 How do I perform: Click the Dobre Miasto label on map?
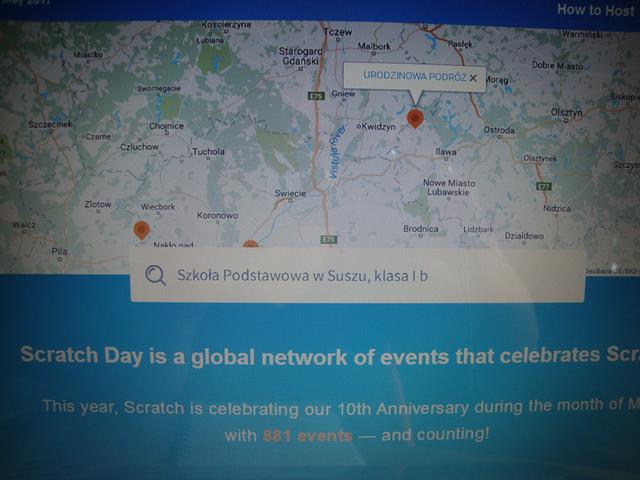558,65
